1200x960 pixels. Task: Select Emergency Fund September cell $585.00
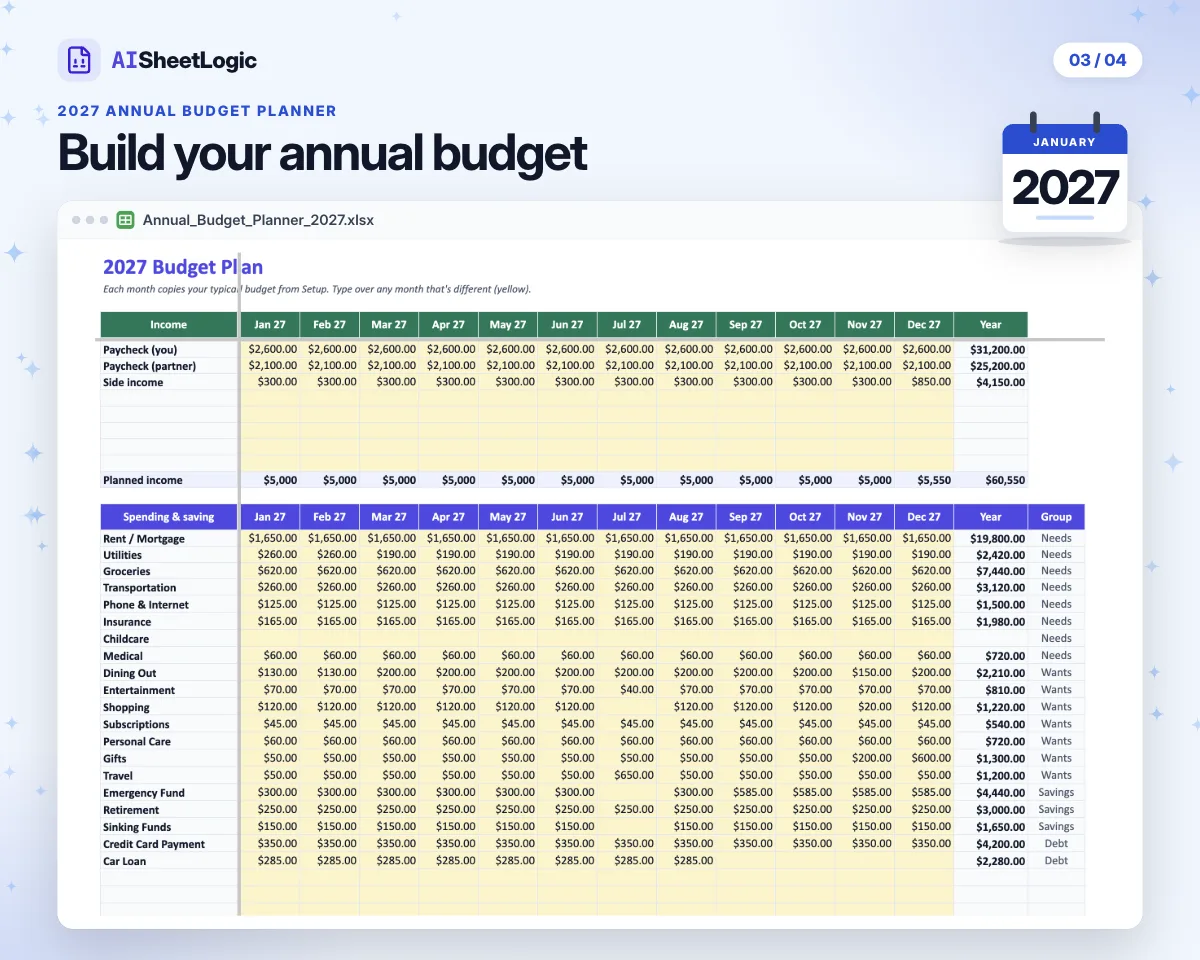tap(746, 792)
